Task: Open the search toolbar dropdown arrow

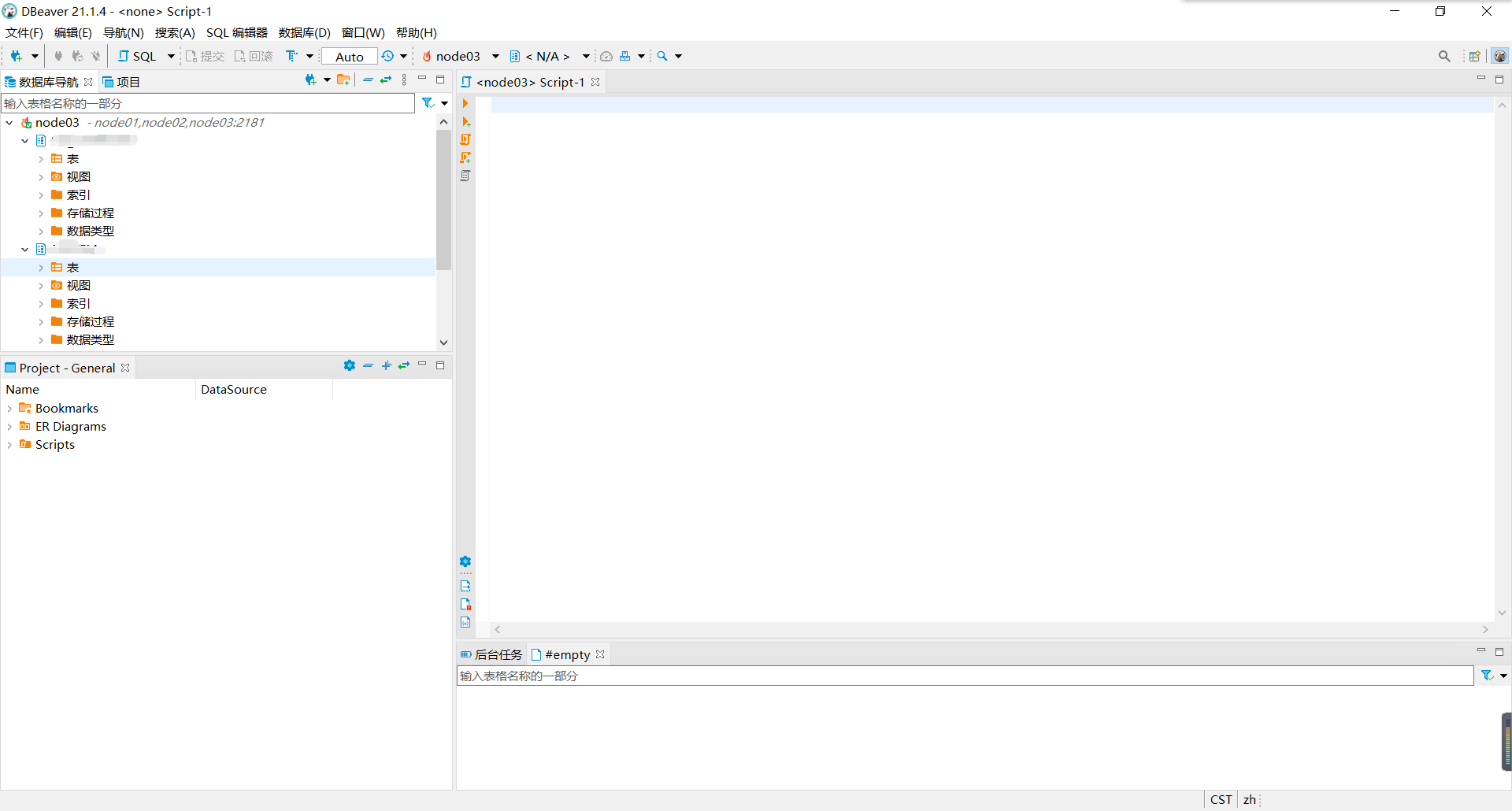Action: coord(678,56)
